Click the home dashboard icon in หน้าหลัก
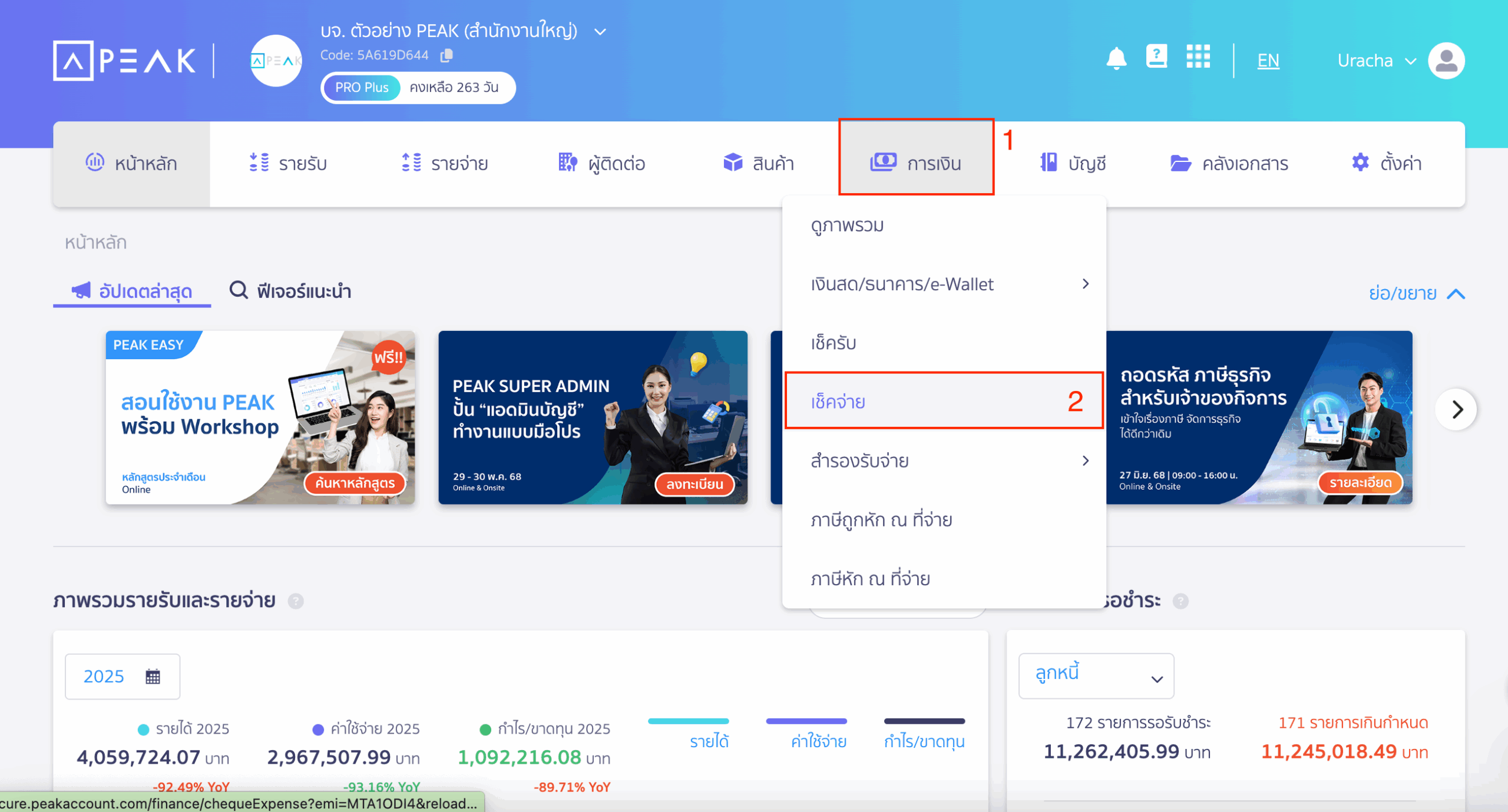1508x812 pixels. (95, 162)
